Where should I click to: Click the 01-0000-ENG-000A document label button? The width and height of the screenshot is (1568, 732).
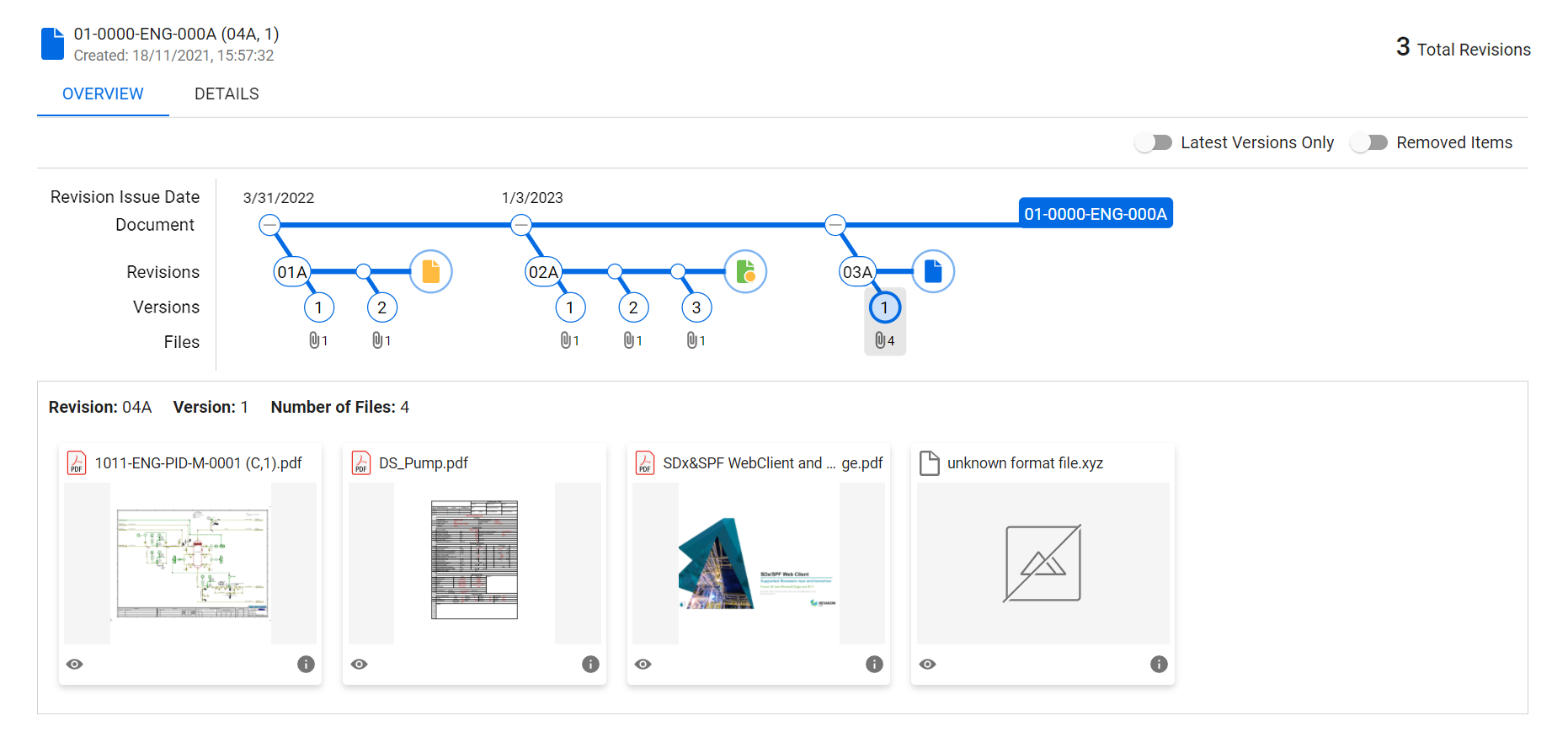coord(1096,214)
